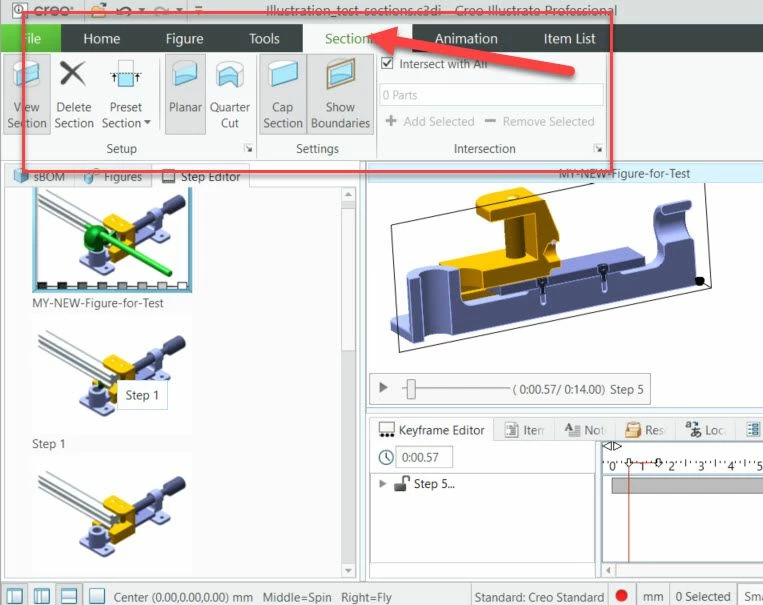Open the Keyframe Editor tab
Viewport: 763px width, 605px height.
pyautogui.click(x=432, y=430)
